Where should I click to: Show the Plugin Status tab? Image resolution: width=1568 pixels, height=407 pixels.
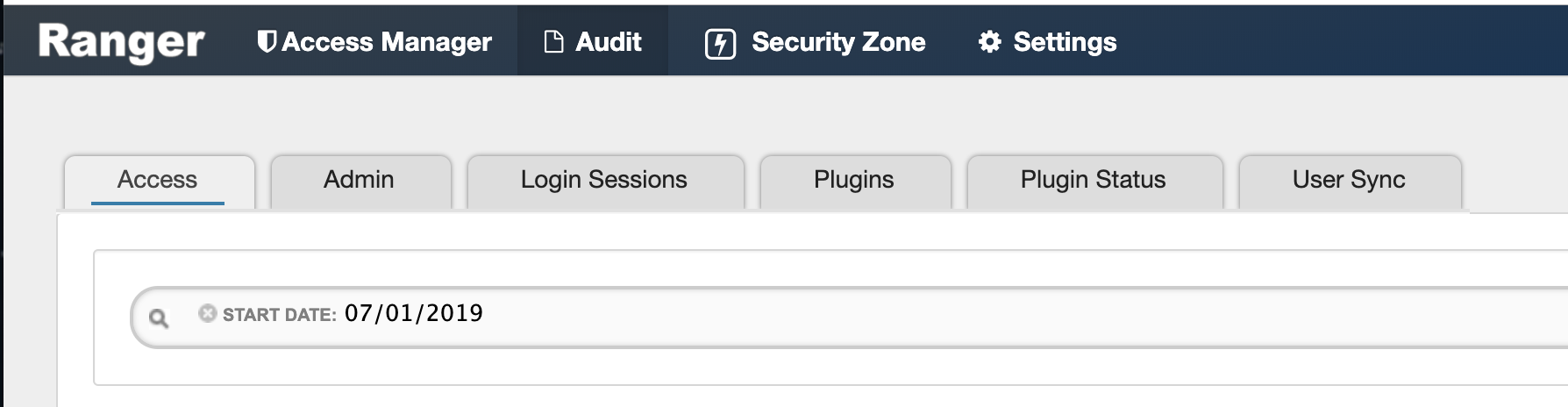[x=1093, y=180]
